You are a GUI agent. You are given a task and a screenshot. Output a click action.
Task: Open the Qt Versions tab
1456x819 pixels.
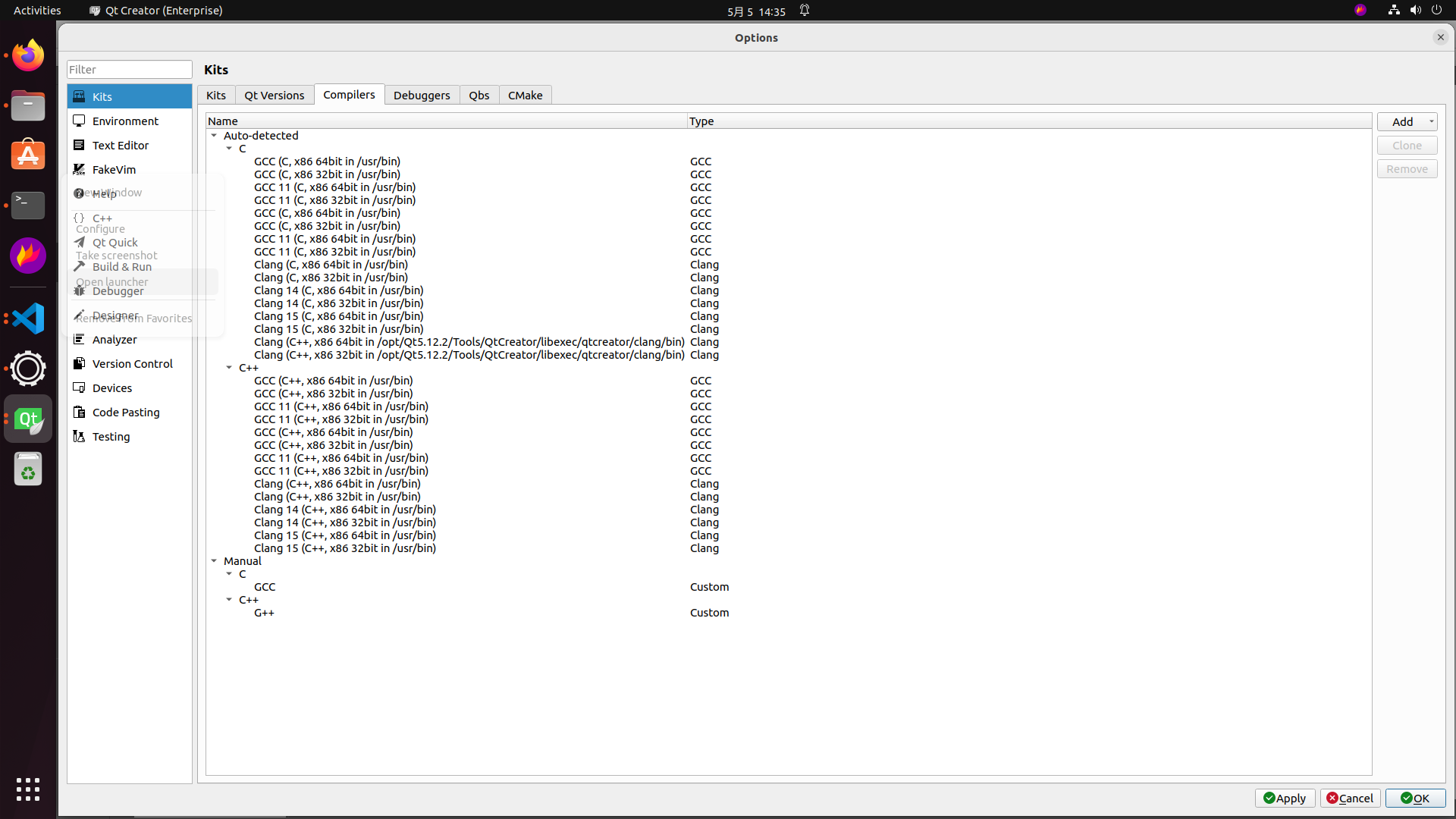(274, 95)
